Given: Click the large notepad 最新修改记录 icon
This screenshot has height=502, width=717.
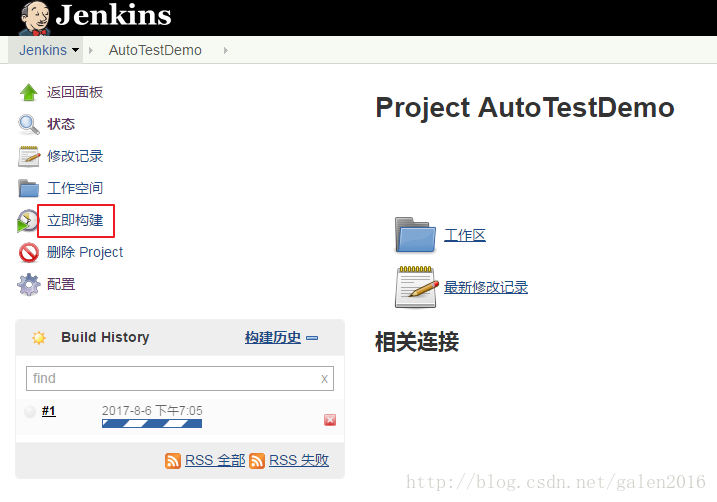Looking at the screenshot, I should click(415, 287).
